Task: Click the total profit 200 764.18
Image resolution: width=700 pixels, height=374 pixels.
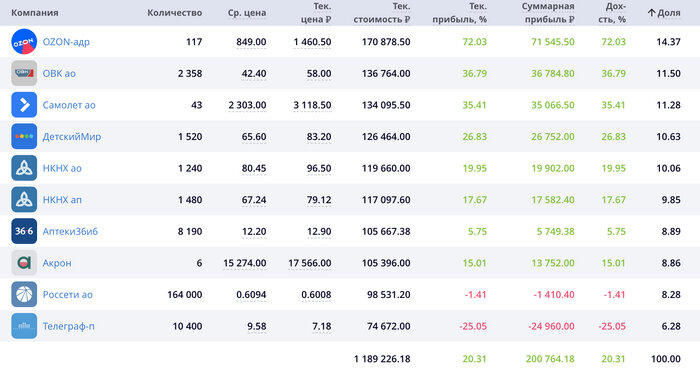Action: click(550, 359)
